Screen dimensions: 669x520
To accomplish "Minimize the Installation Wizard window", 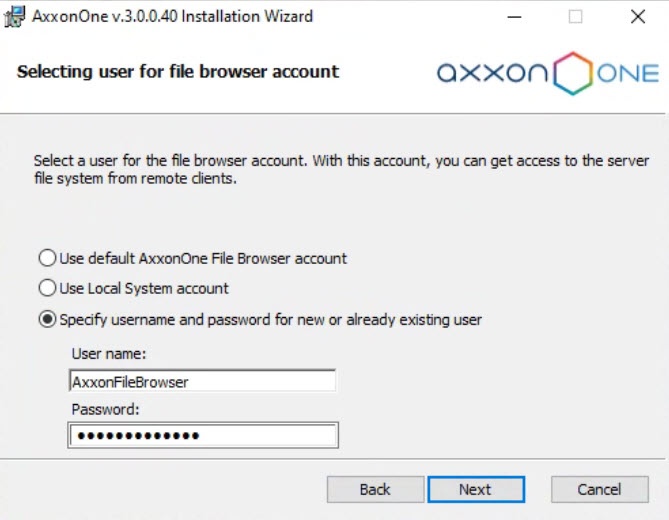I will [514, 17].
